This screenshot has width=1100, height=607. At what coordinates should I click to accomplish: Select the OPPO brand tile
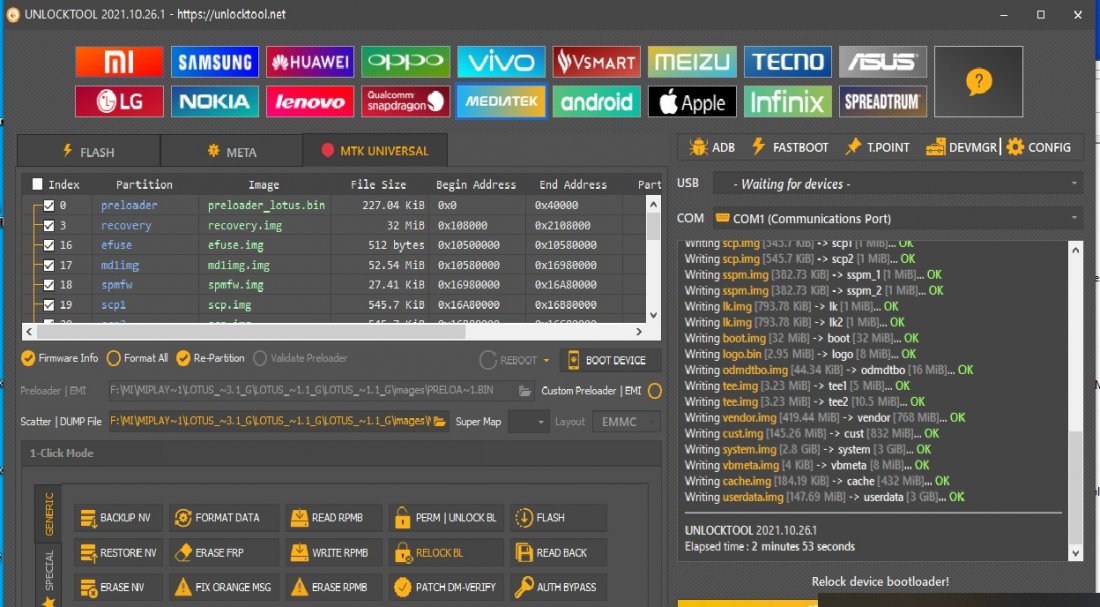[x=405, y=62]
